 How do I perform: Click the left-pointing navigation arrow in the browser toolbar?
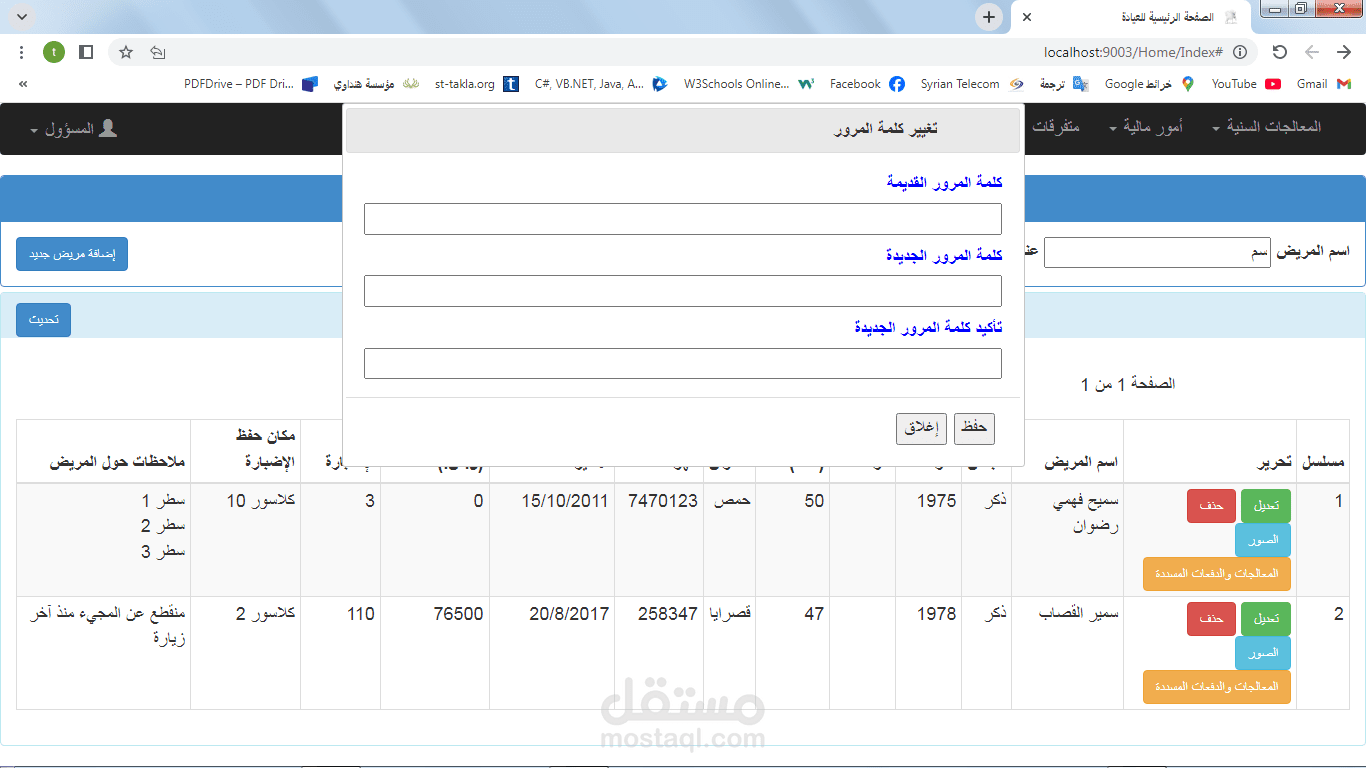[1312, 52]
